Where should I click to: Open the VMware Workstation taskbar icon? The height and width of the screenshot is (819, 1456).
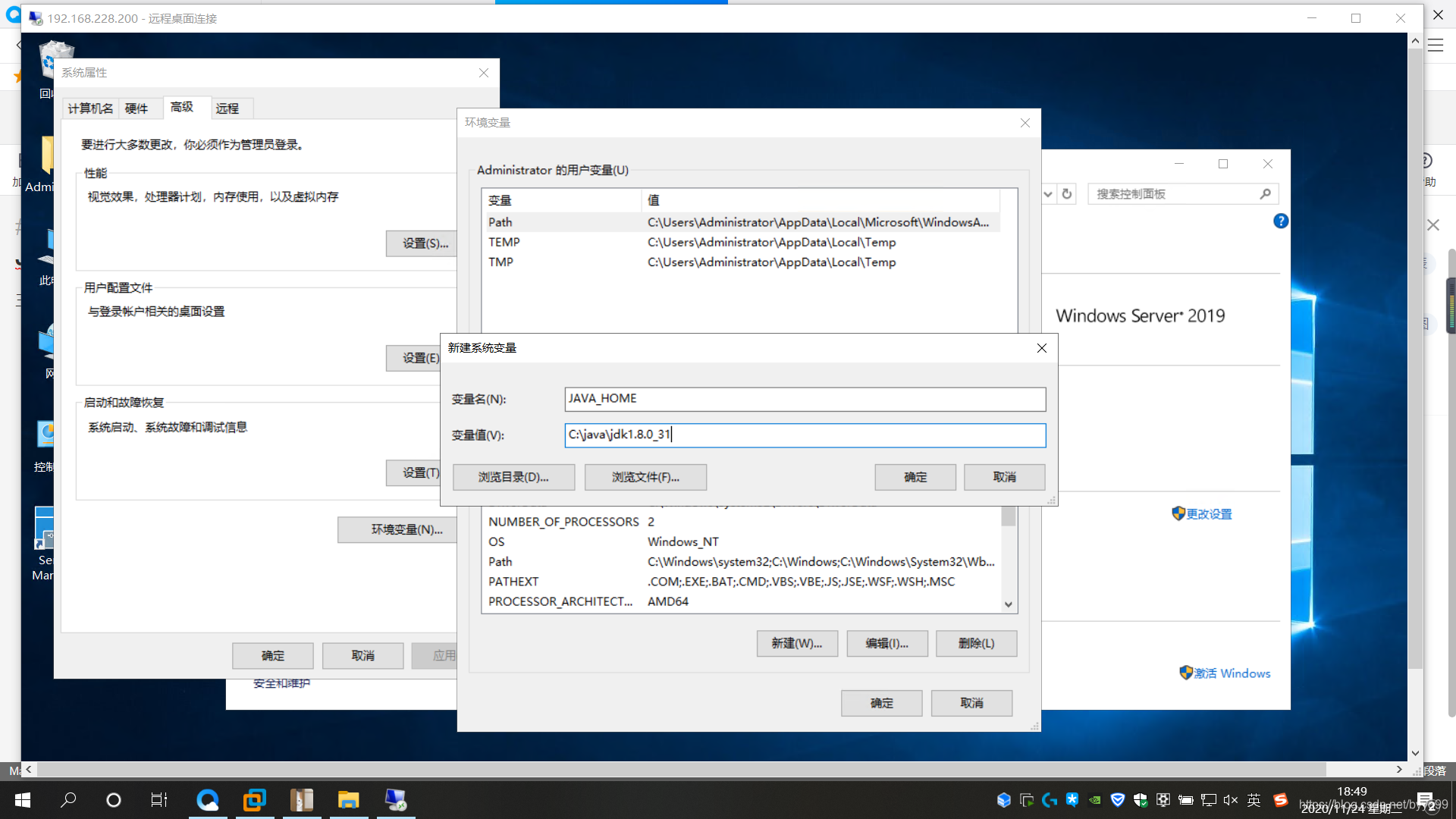pos(255,800)
